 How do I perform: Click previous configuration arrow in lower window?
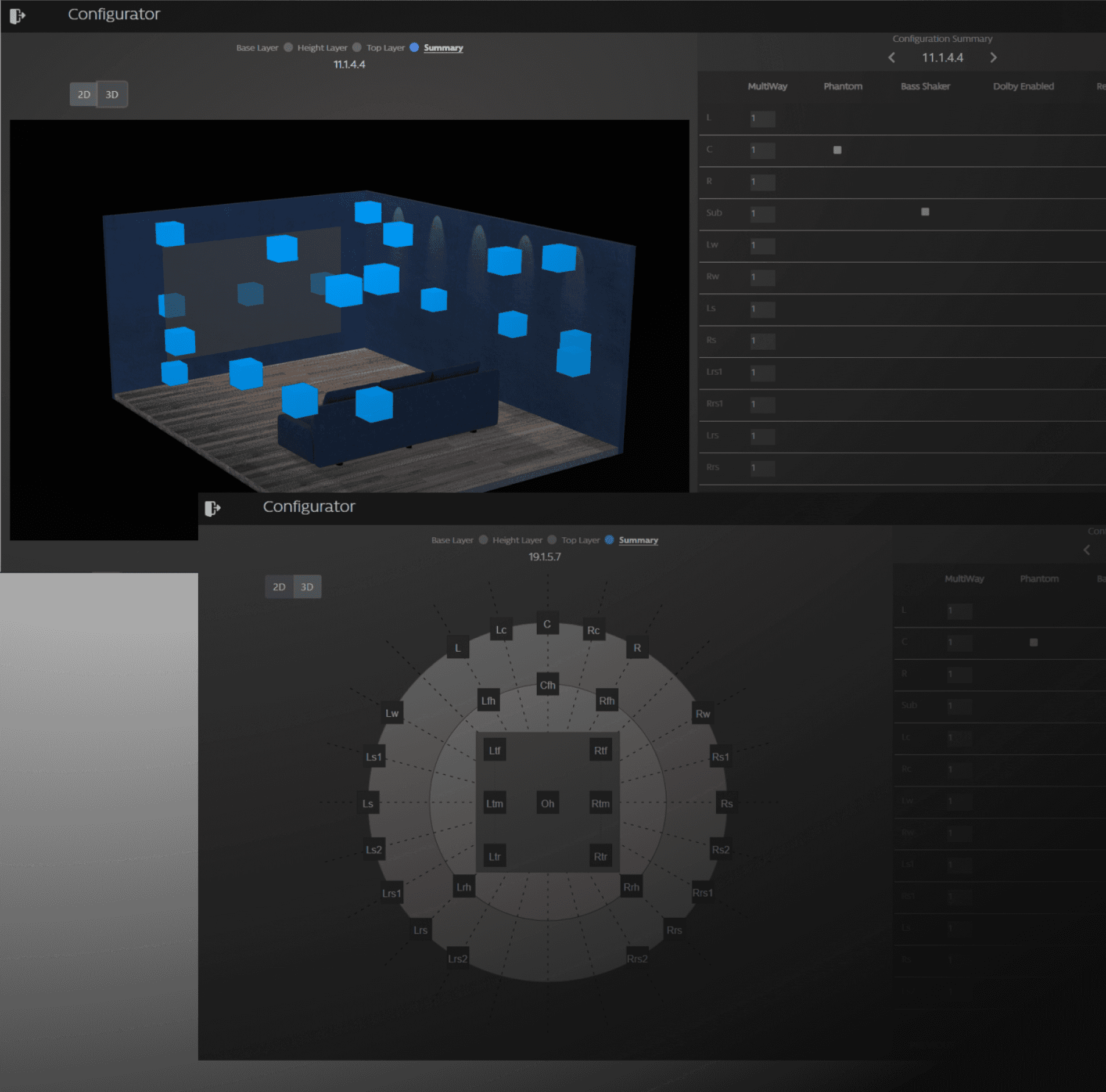point(1087,549)
